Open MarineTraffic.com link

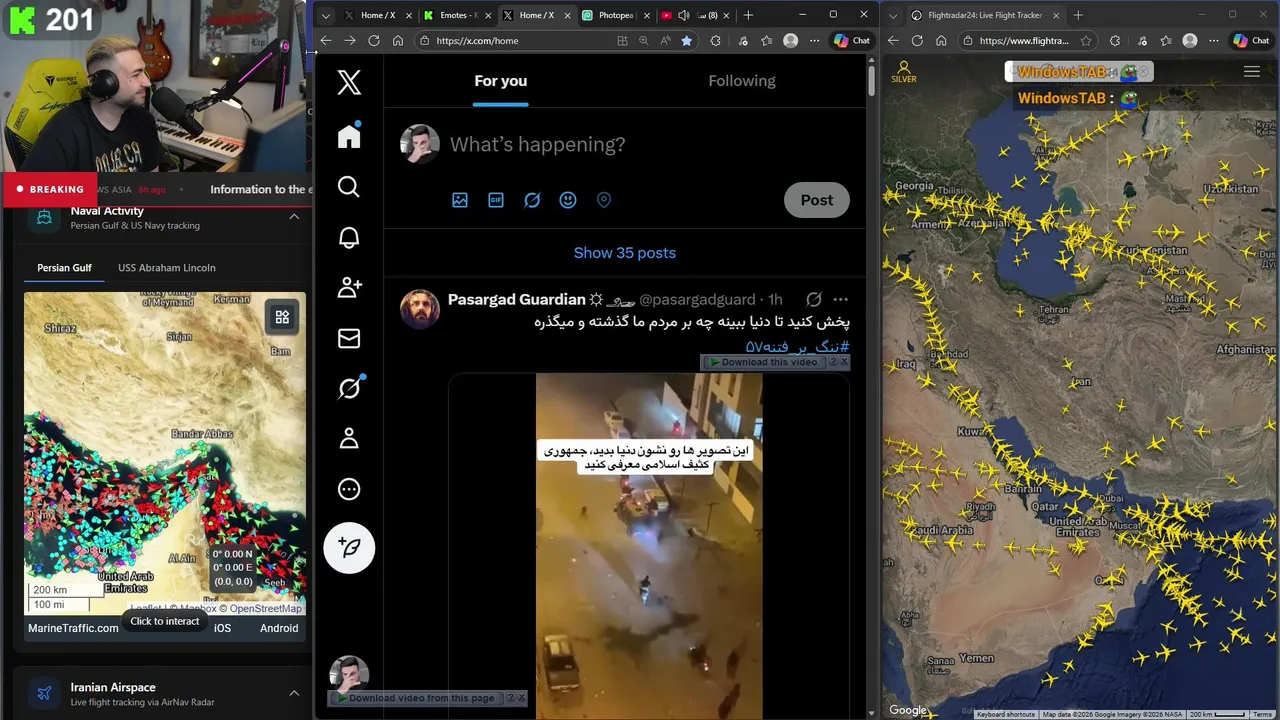pyautogui.click(x=73, y=628)
